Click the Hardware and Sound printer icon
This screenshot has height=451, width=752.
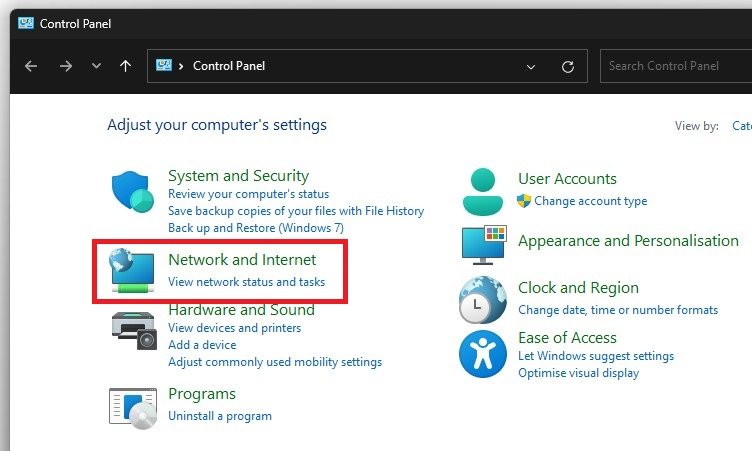[134, 331]
